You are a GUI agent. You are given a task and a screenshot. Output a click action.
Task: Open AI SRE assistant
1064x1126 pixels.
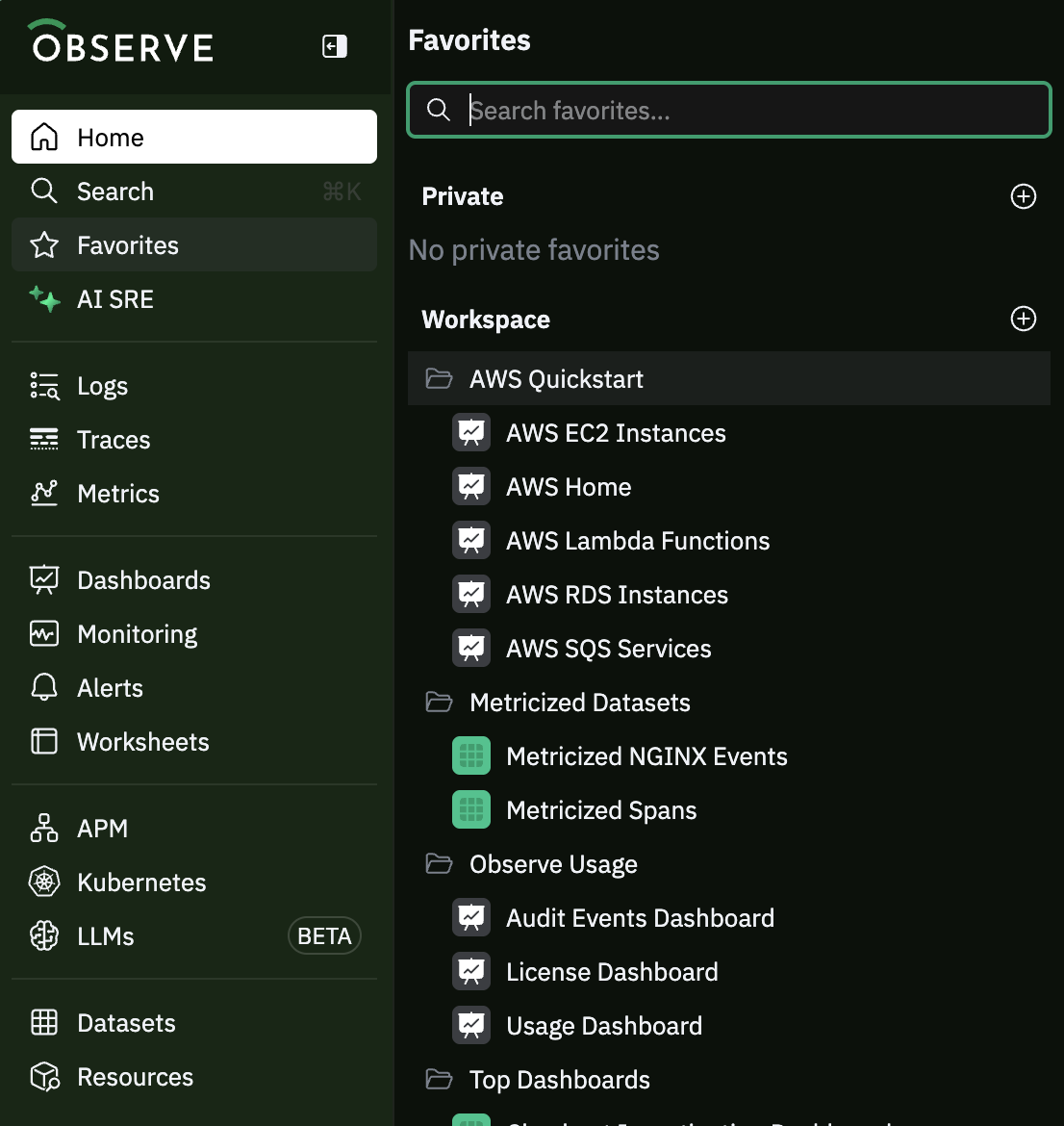[x=193, y=298]
